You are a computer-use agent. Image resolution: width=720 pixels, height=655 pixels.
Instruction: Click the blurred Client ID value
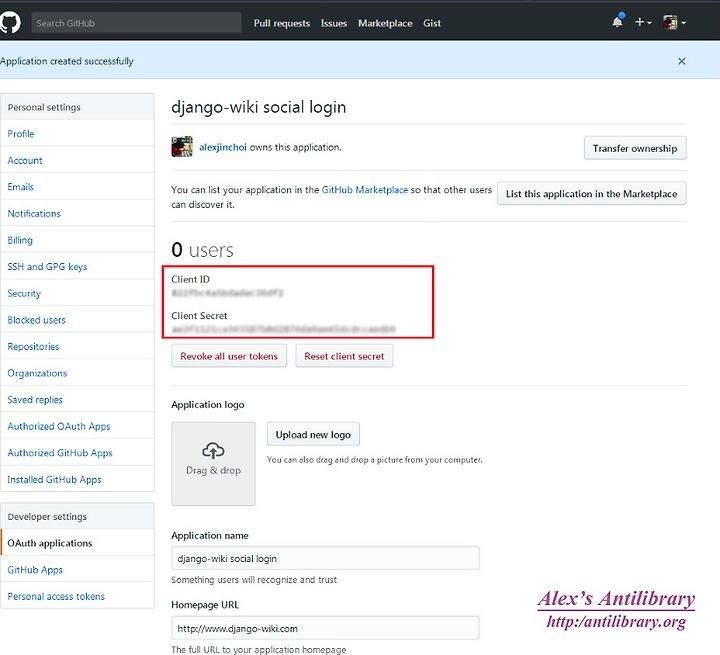(227, 293)
